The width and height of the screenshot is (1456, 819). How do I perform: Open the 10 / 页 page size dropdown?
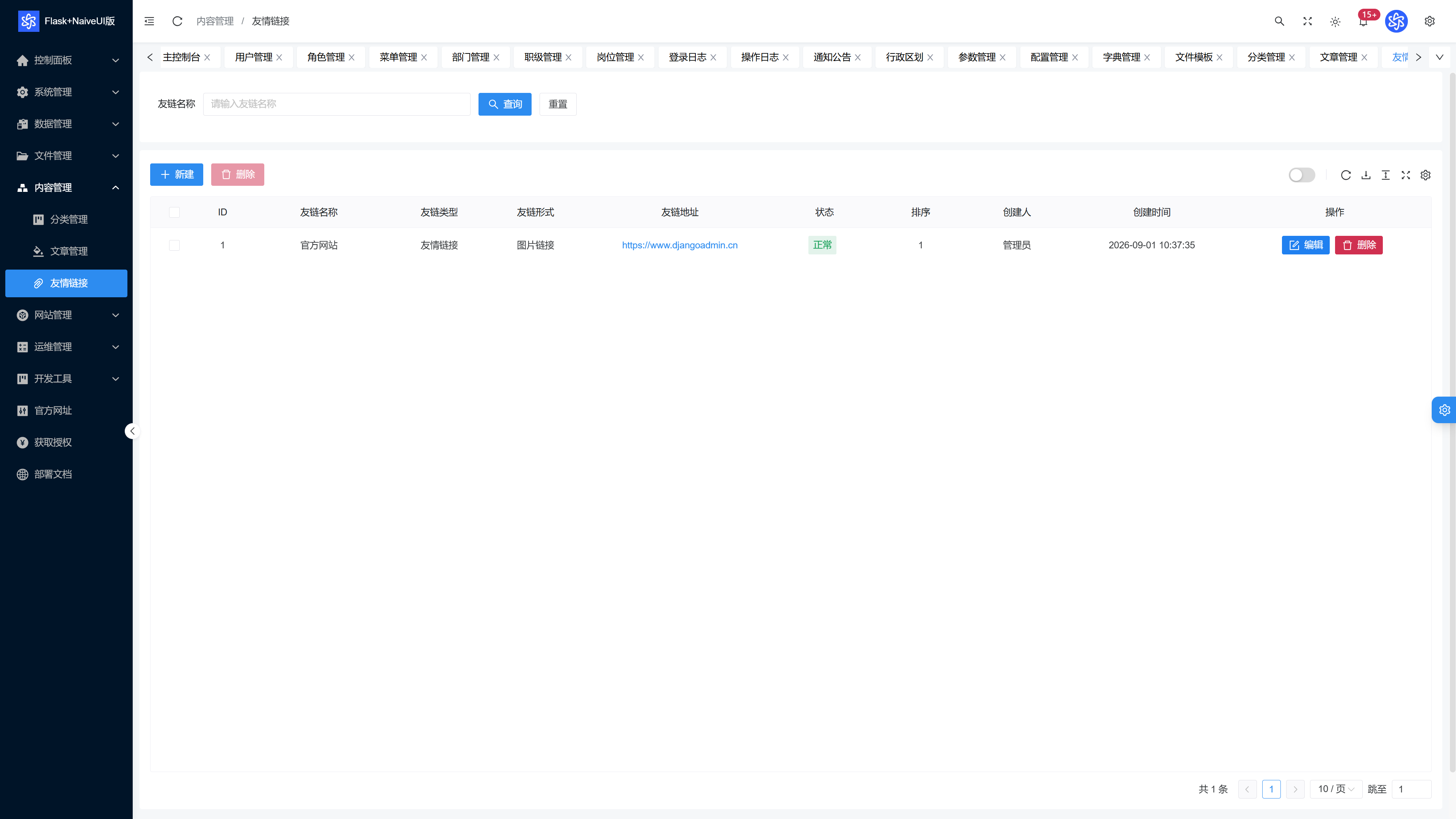[1336, 789]
